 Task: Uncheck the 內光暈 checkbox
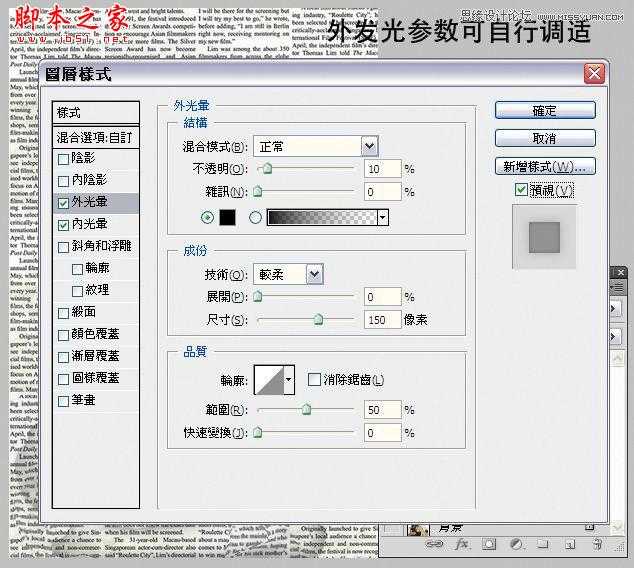point(63,225)
